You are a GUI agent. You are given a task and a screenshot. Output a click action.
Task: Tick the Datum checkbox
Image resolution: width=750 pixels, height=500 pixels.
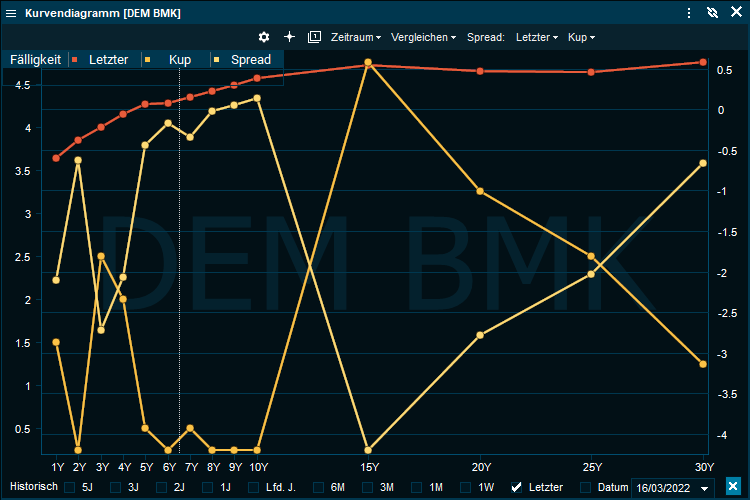[x=586, y=487]
